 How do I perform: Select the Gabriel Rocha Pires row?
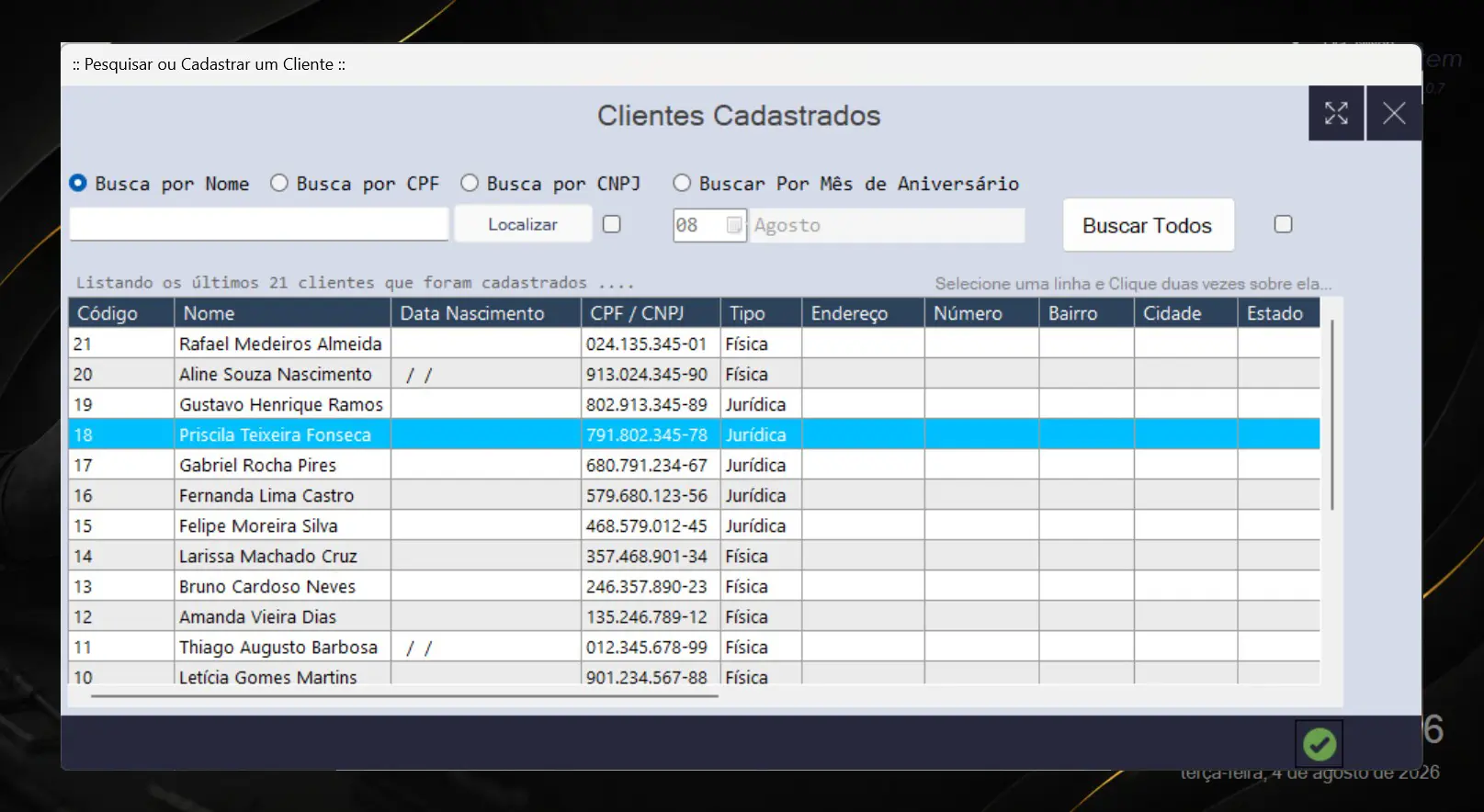pos(694,465)
